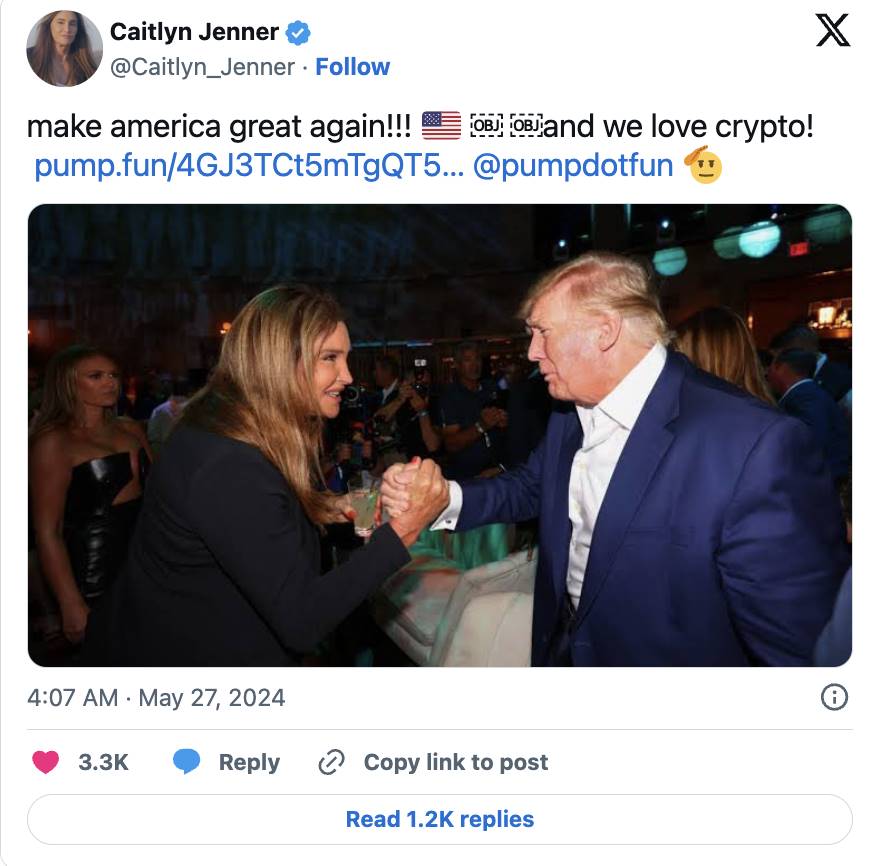This screenshot has height=866, width=872.
Task: Follow the account via Follow link
Action: [x=353, y=67]
